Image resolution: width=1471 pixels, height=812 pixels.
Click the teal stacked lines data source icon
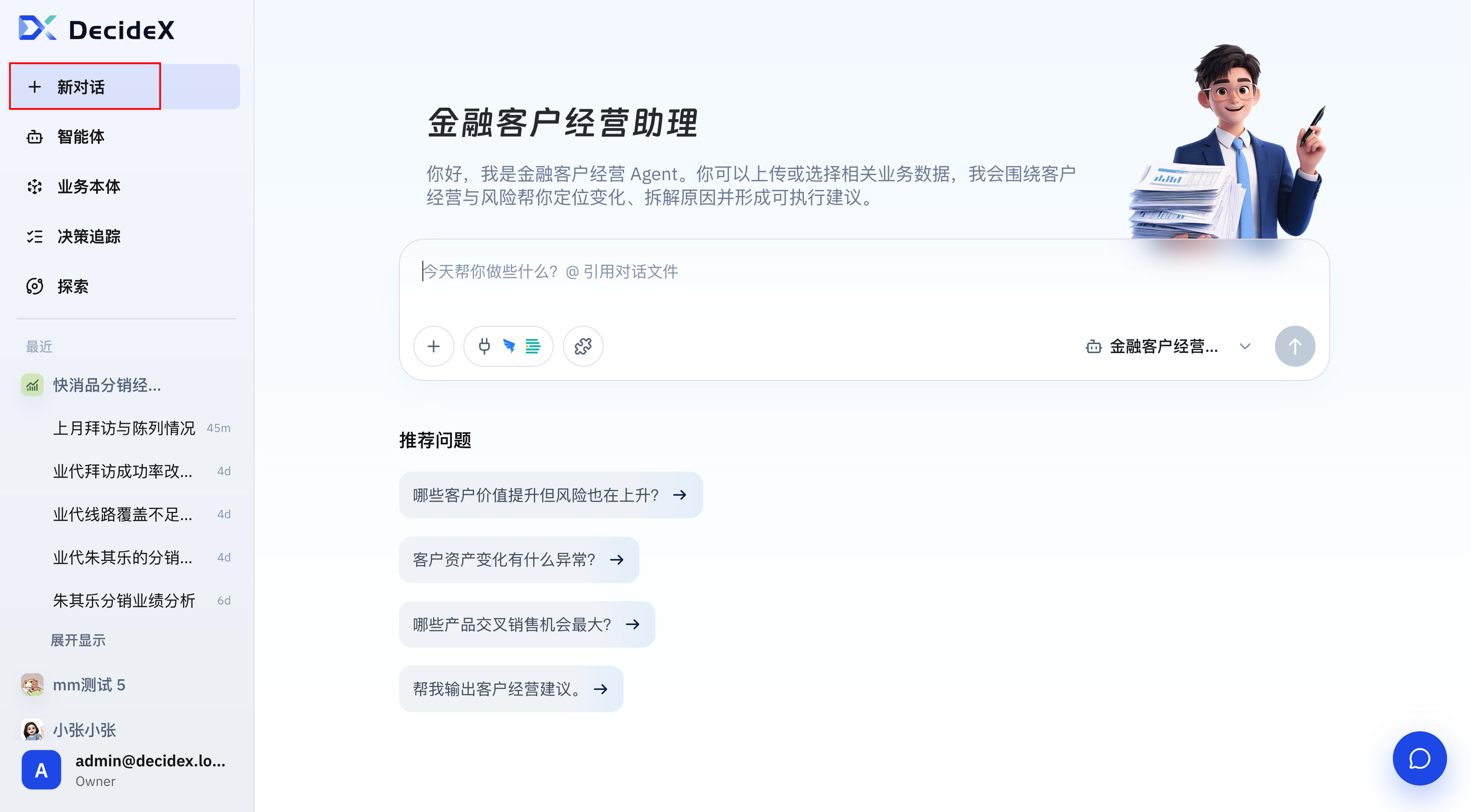click(x=533, y=346)
